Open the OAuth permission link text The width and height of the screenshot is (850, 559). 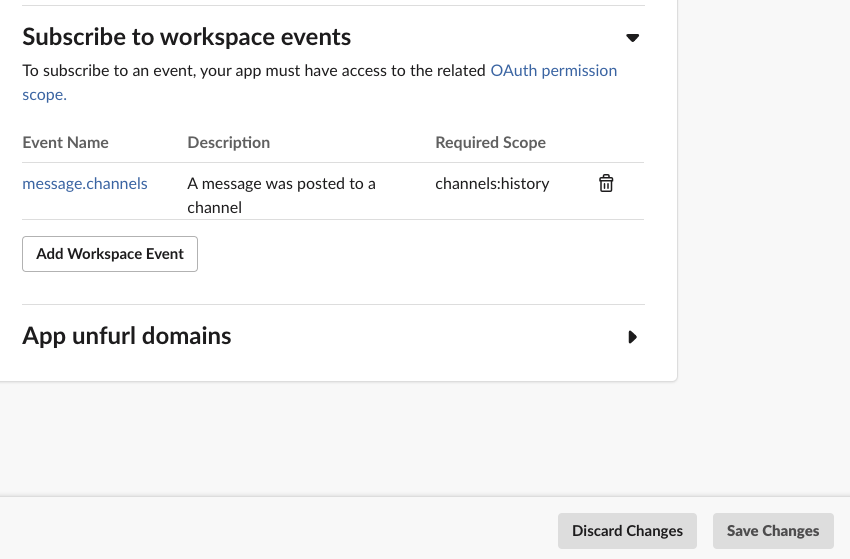click(553, 71)
